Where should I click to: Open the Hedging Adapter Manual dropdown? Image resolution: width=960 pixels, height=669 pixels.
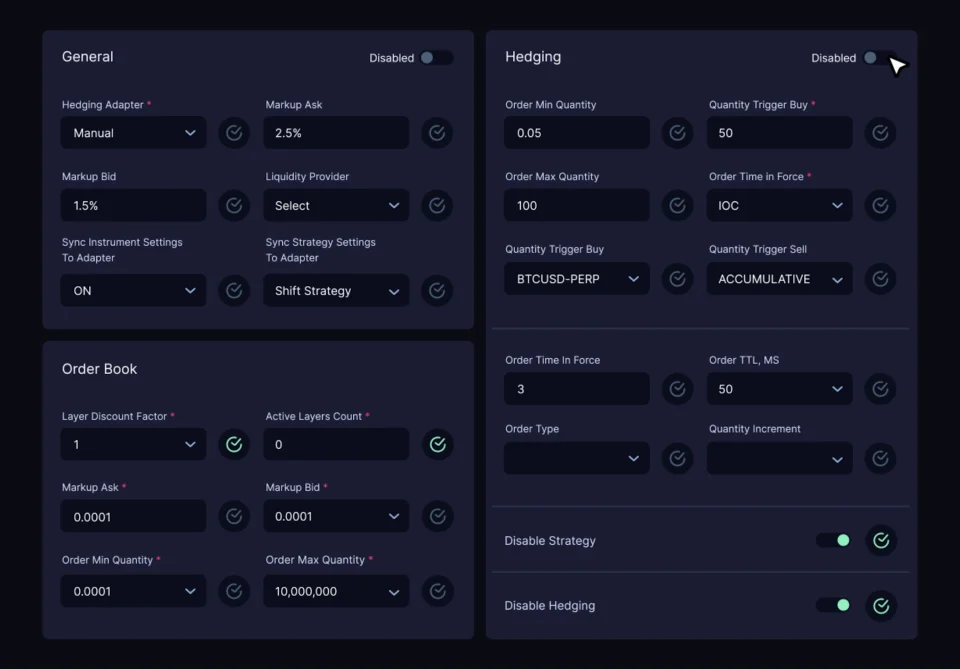pyautogui.click(x=134, y=133)
